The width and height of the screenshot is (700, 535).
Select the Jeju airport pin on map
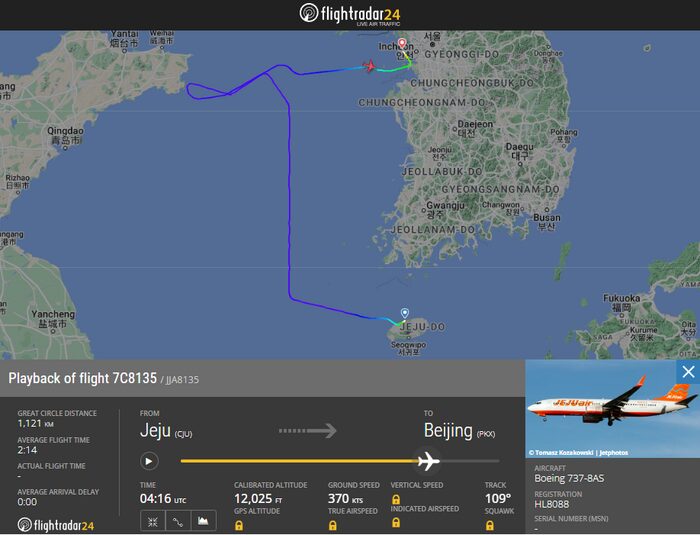(404, 313)
